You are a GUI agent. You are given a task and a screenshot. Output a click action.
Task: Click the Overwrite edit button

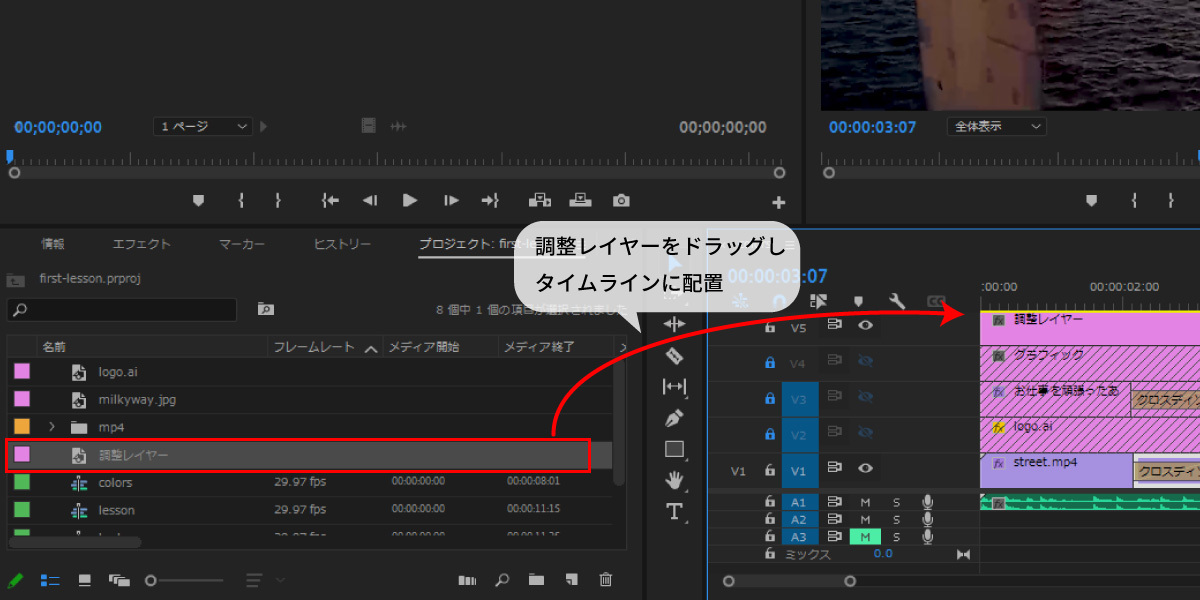580,200
